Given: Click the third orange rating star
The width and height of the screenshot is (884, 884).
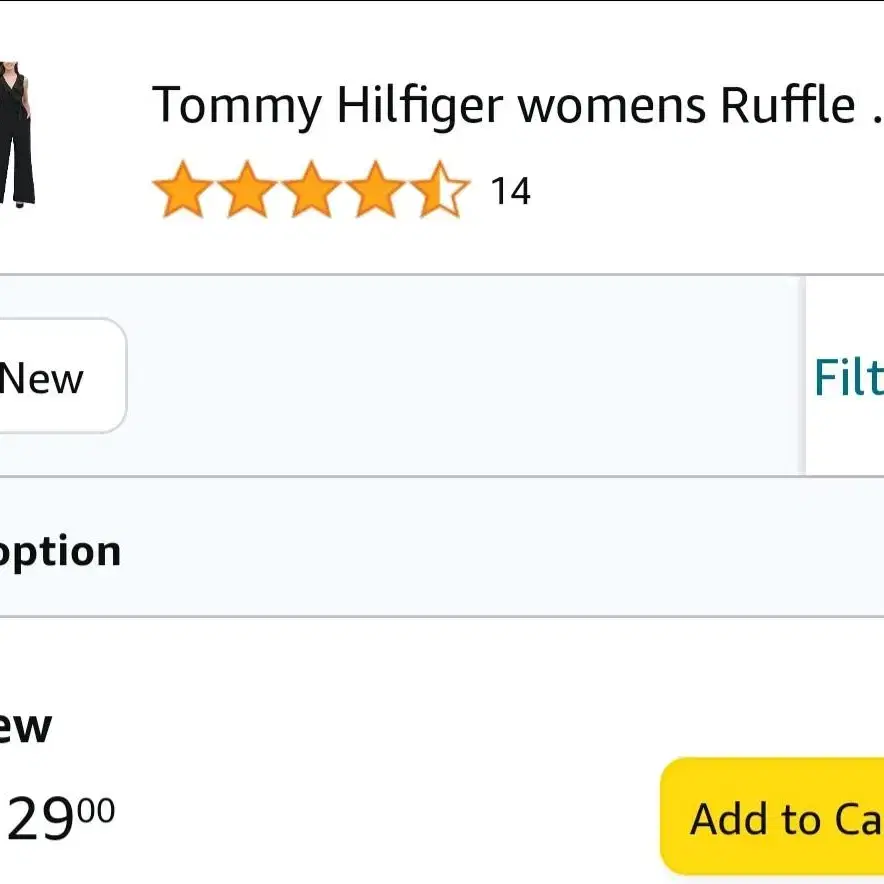Looking at the screenshot, I should 311,189.
